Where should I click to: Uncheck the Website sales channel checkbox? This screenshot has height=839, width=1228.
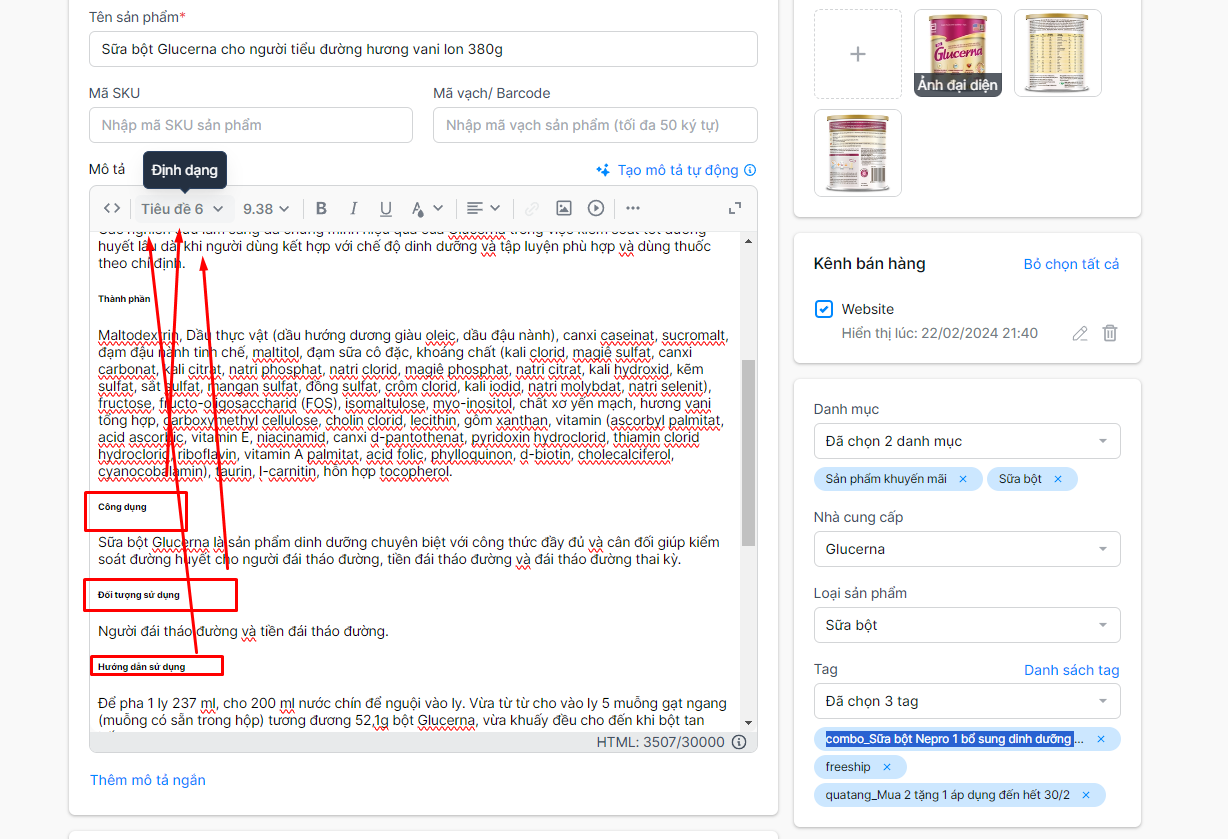(x=824, y=309)
